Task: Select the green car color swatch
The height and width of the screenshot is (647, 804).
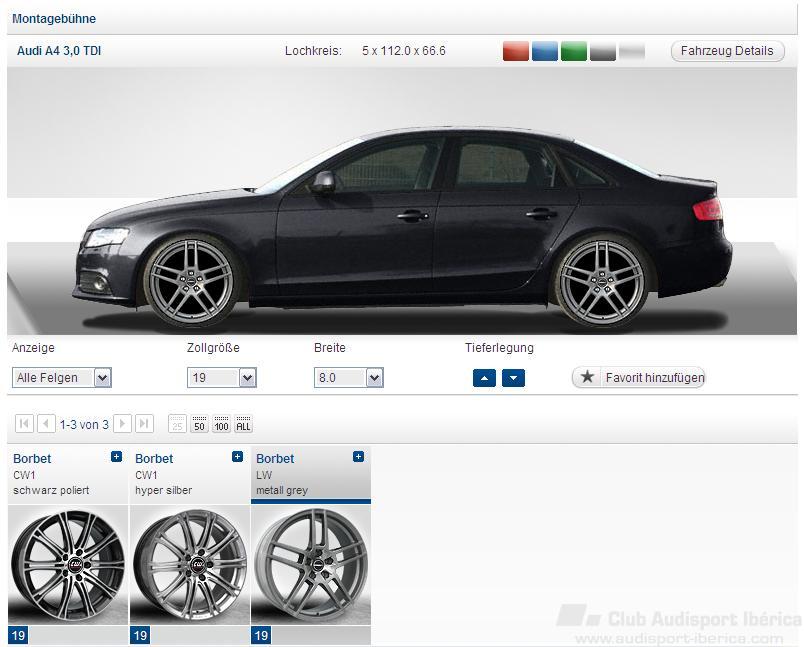Action: [x=574, y=51]
